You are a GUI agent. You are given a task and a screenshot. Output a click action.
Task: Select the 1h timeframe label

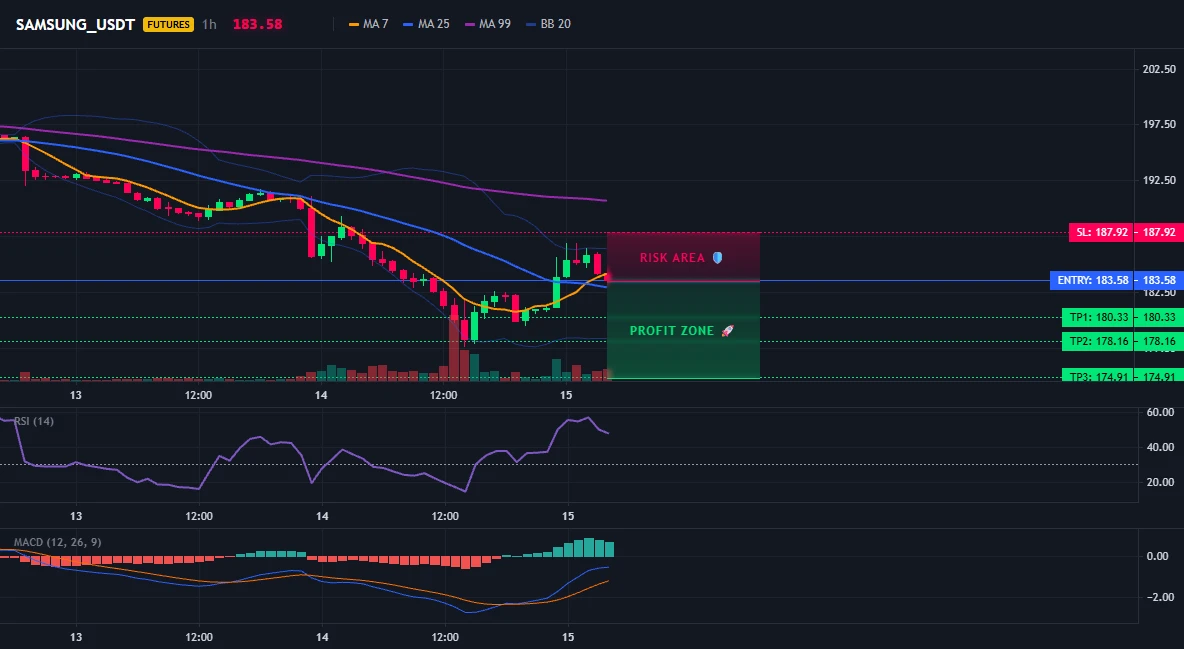click(x=209, y=24)
